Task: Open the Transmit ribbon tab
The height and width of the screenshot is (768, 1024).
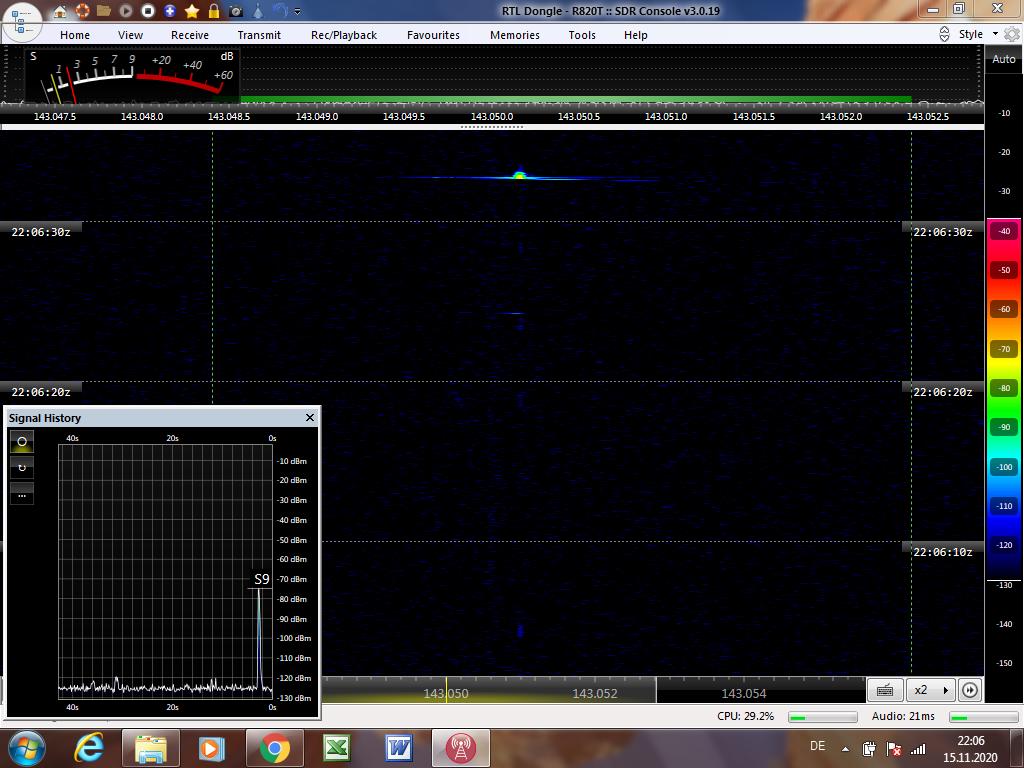Action: point(259,35)
